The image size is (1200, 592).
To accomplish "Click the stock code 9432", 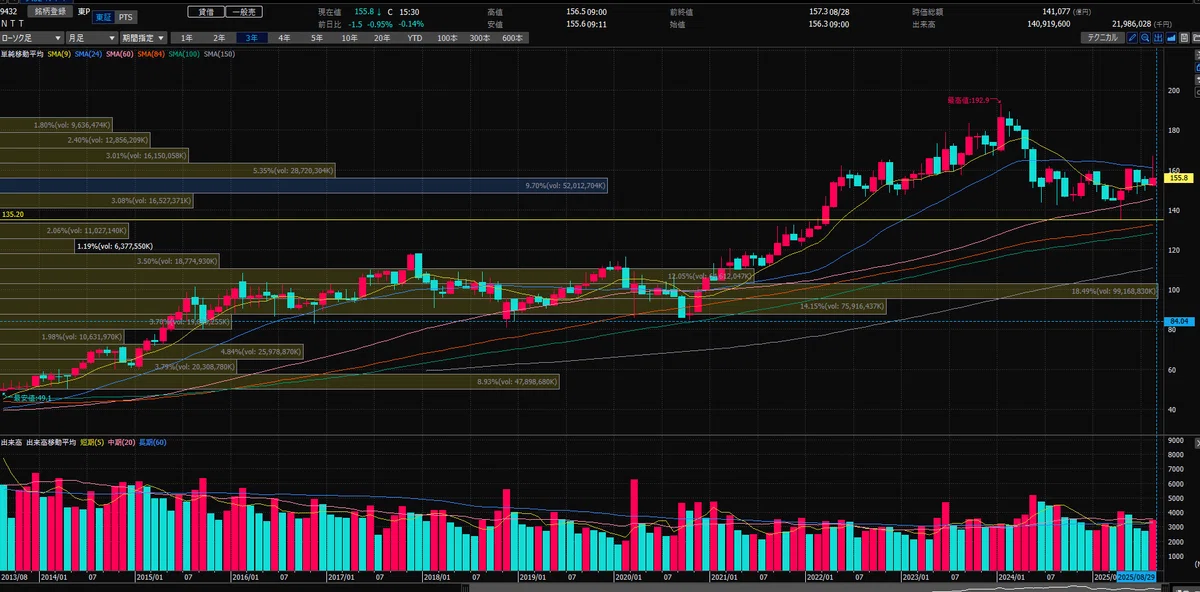I will pyautogui.click(x=10, y=11).
